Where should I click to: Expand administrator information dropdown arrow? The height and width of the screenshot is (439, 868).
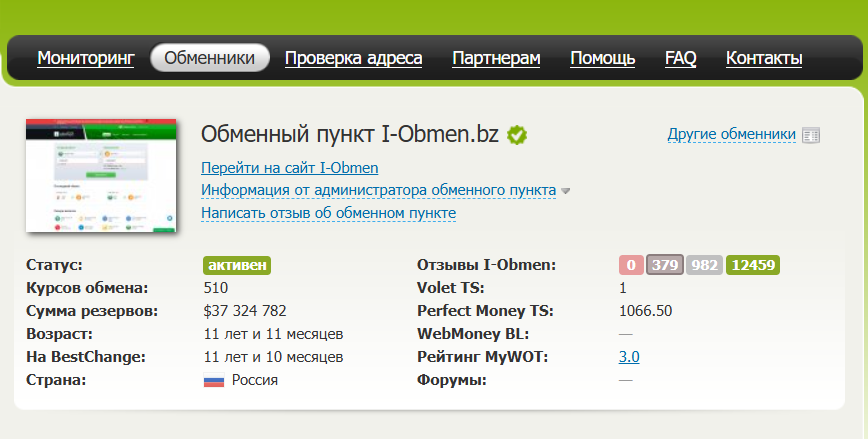565,191
